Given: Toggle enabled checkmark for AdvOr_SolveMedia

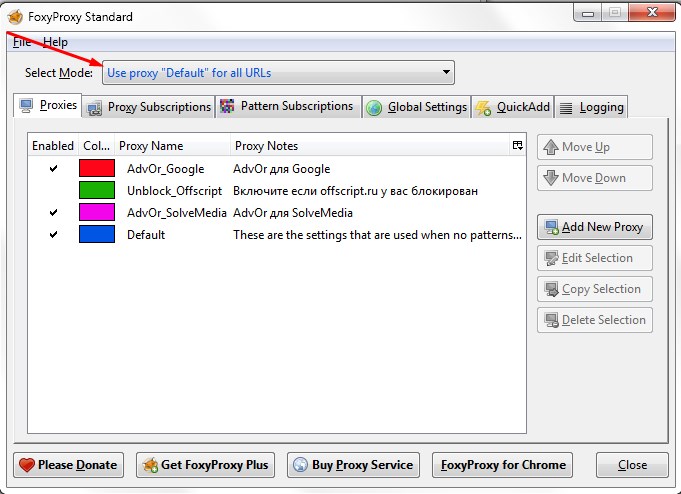Looking at the screenshot, I should (53, 212).
